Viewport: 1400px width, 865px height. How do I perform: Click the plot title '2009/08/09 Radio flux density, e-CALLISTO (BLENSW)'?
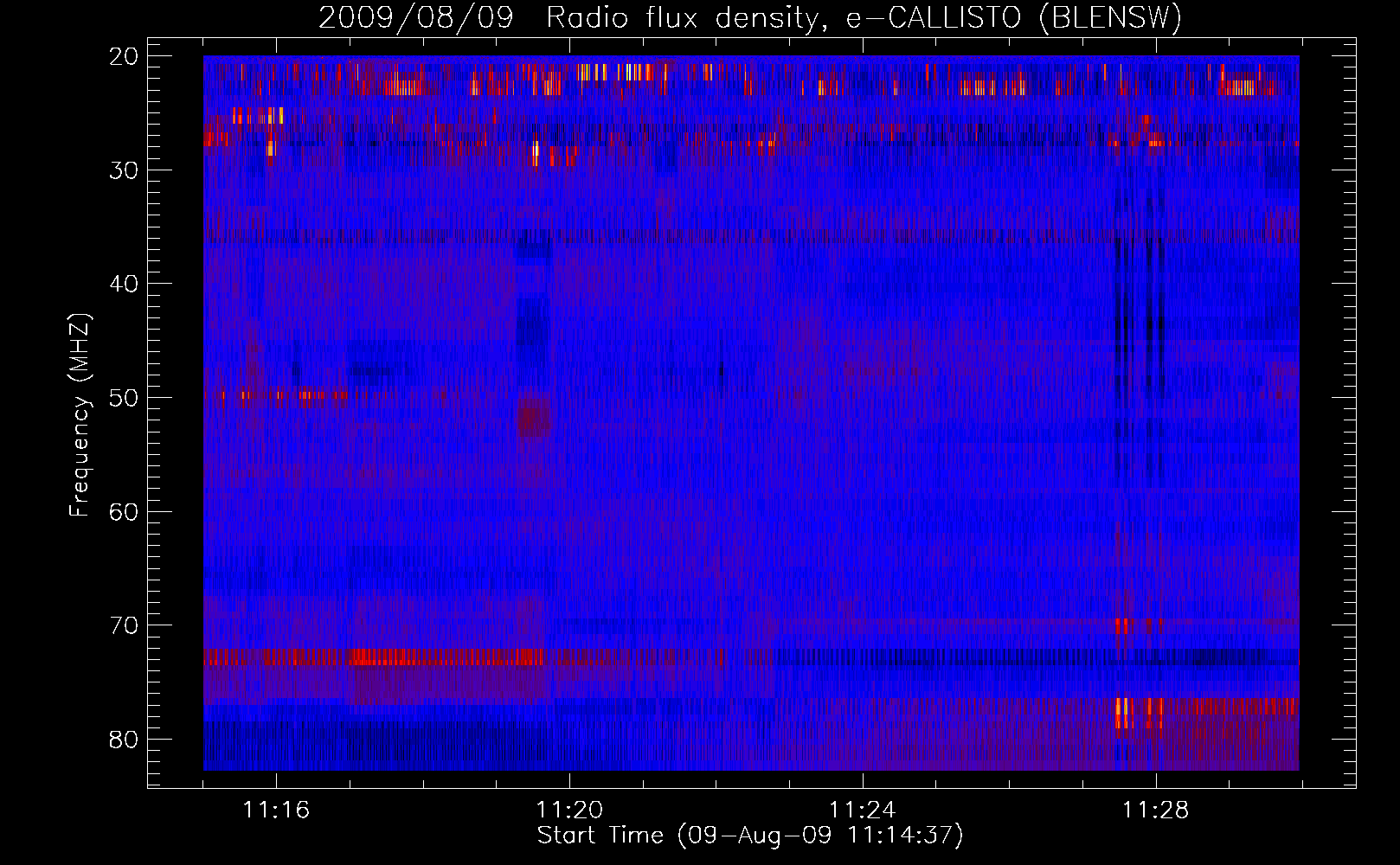pyautogui.click(x=750, y=18)
